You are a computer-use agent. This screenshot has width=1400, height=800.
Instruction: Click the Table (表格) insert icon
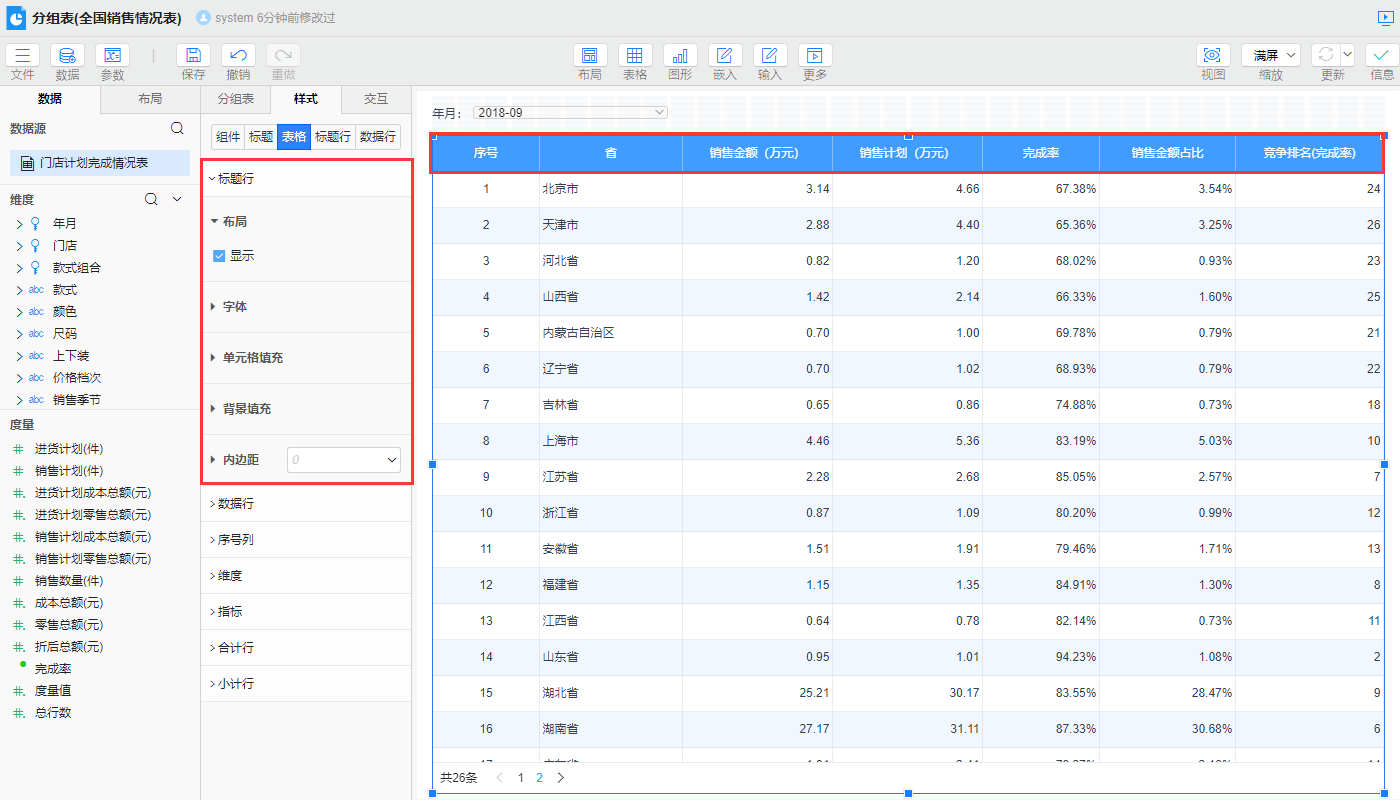(635, 56)
